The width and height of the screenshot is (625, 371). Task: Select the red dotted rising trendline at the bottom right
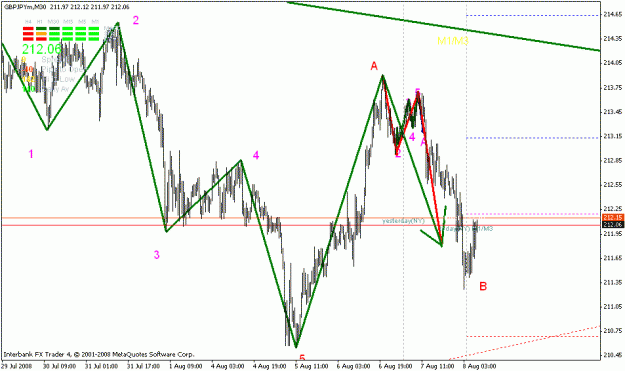525,343
